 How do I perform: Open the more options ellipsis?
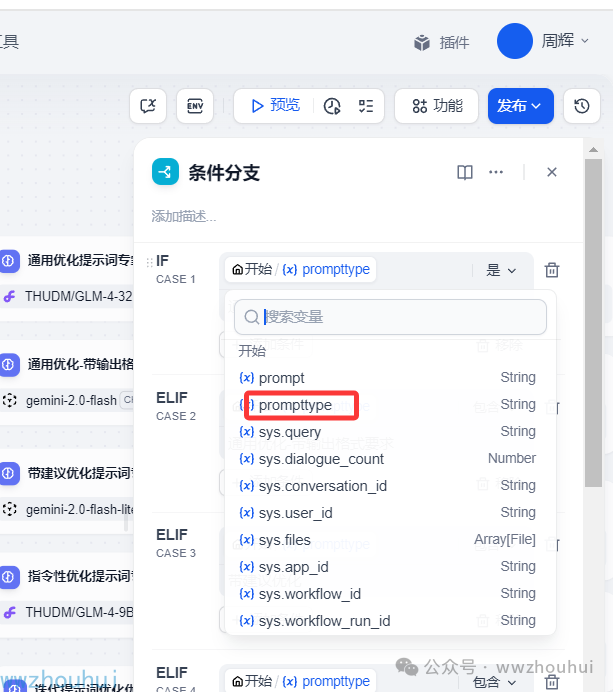[x=496, y=173]
